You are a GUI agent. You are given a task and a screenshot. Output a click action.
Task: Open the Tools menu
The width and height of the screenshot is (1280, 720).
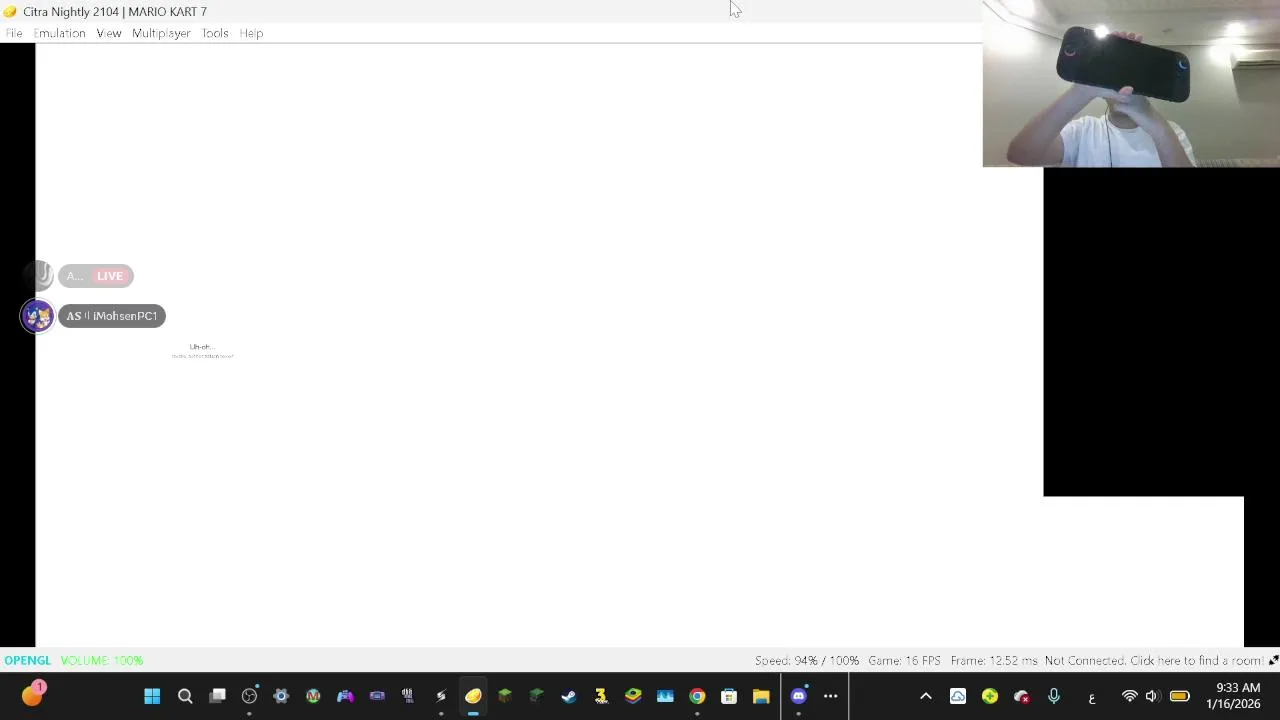coord(215,33)
